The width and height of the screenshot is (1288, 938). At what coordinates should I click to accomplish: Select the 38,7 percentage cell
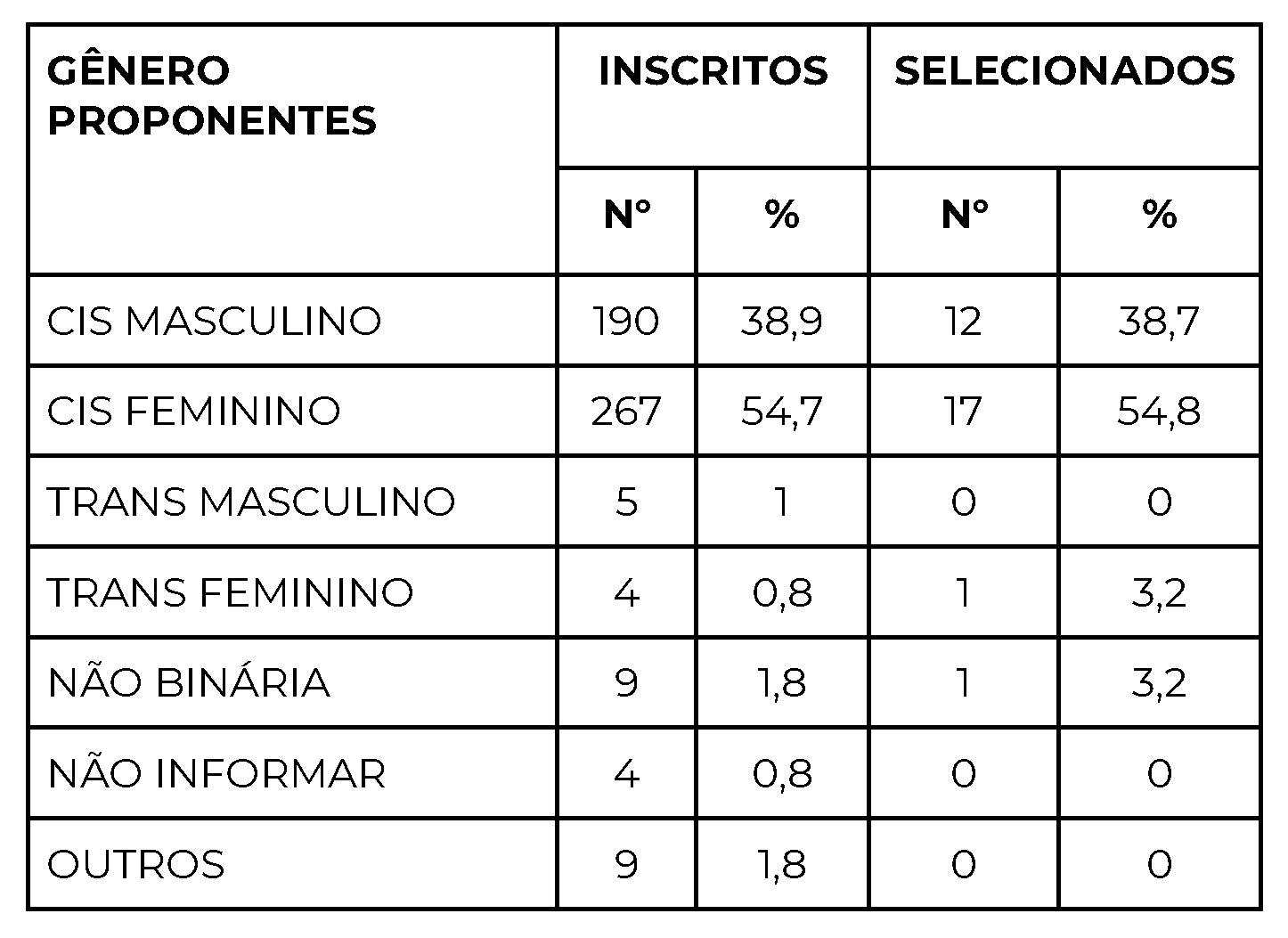point(1159,321)
